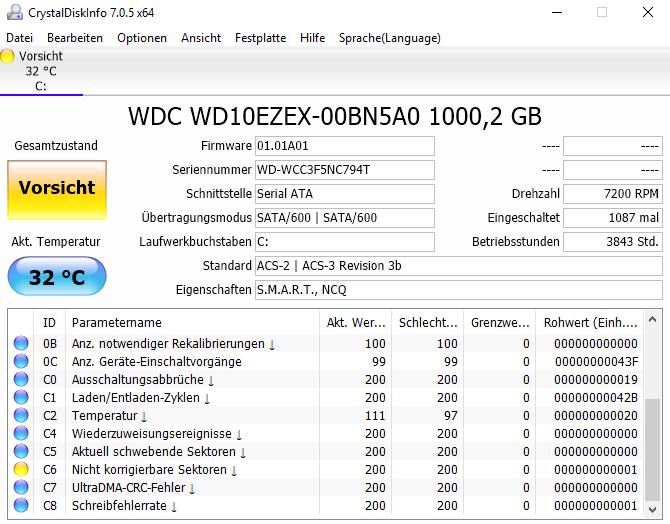
Task: Click the disk model title WDC WD10EZEX-00BN5A0
Action: (274, 116)
